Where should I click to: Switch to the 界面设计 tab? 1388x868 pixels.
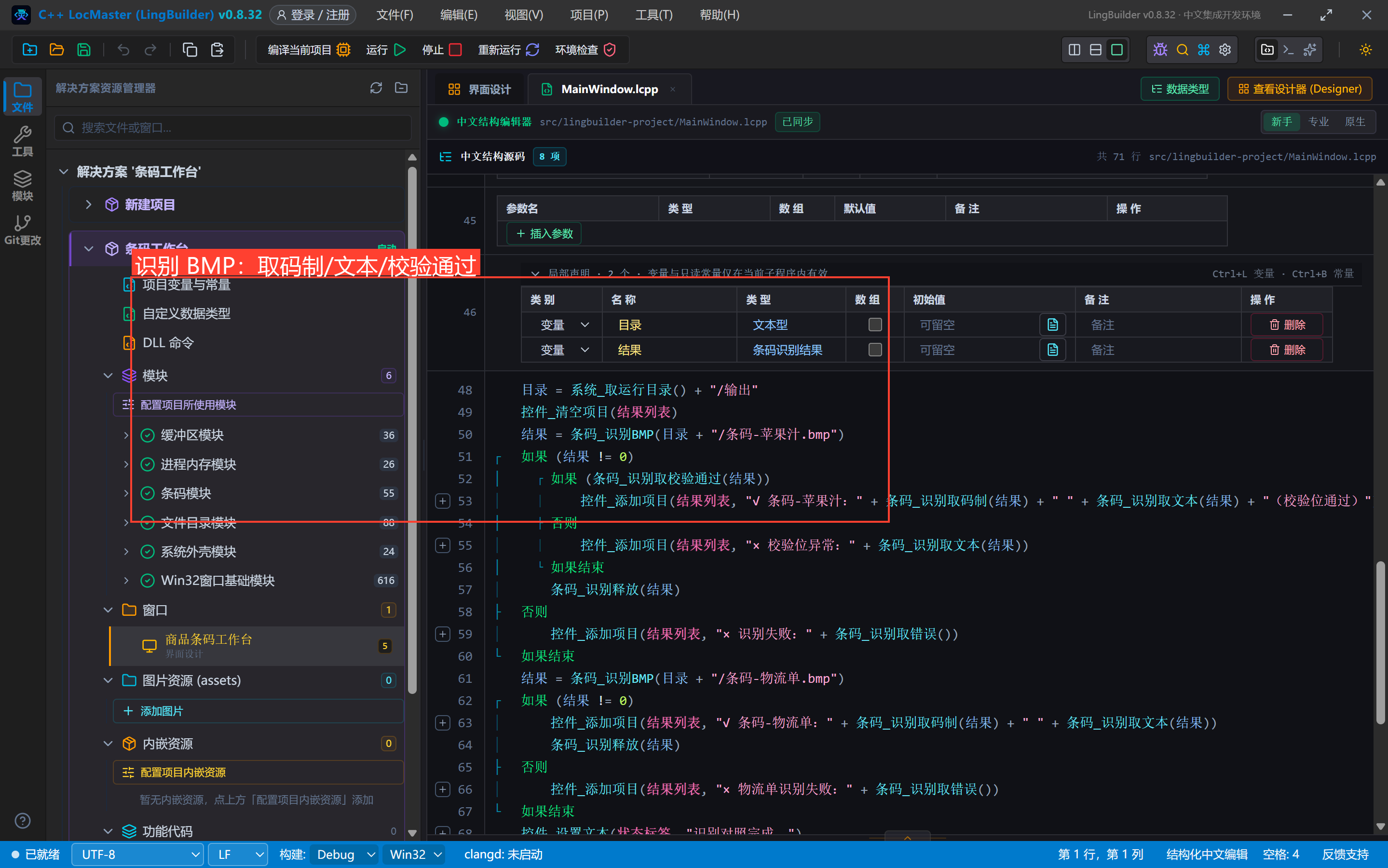(x=479, y=89)
